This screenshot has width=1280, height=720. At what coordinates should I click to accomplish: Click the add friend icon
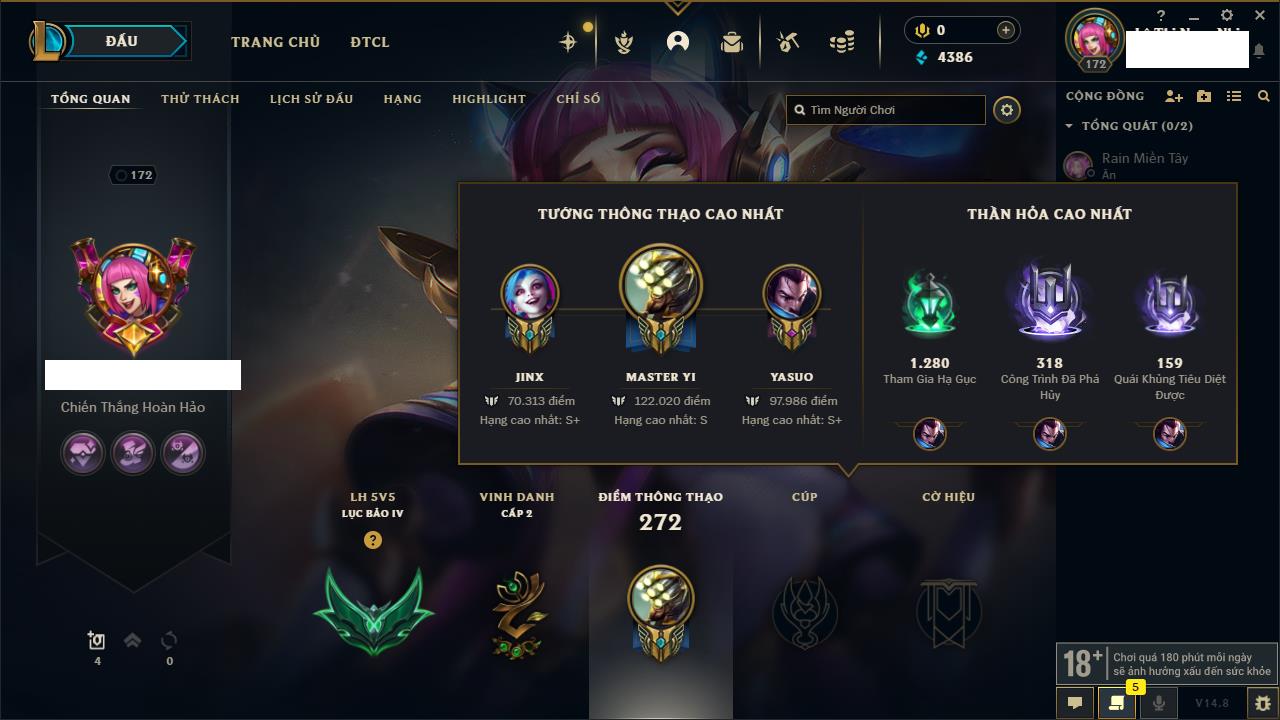pyautogui.click(x=1174, y=96)
